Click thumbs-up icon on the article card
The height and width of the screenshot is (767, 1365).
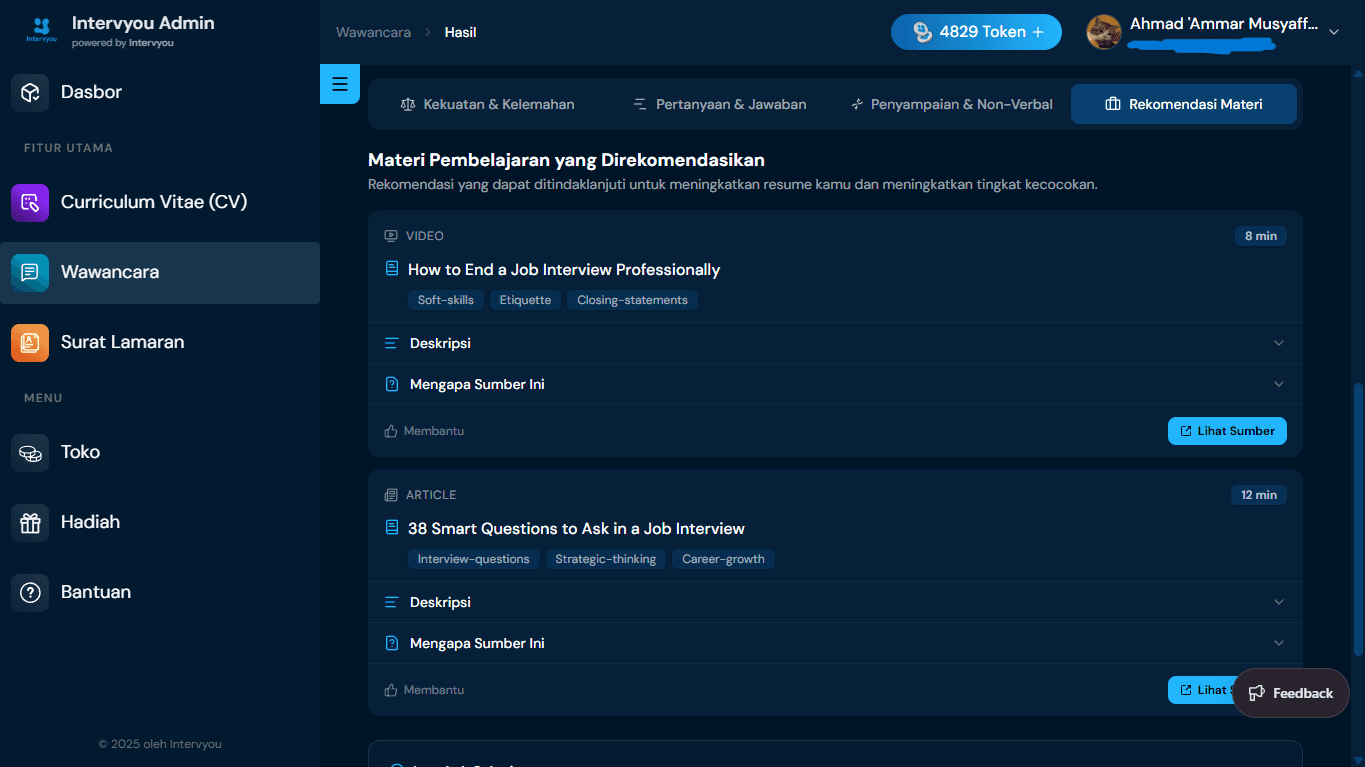click(391, 690)
